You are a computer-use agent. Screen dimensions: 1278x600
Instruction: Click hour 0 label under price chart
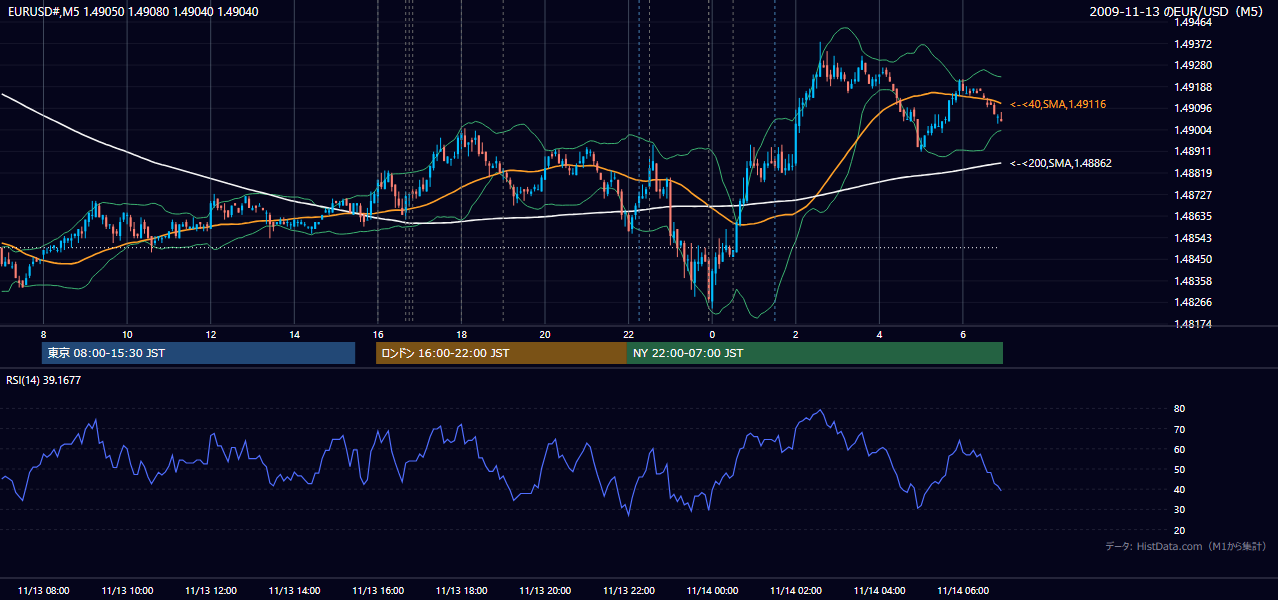click(x=712, y=334)
